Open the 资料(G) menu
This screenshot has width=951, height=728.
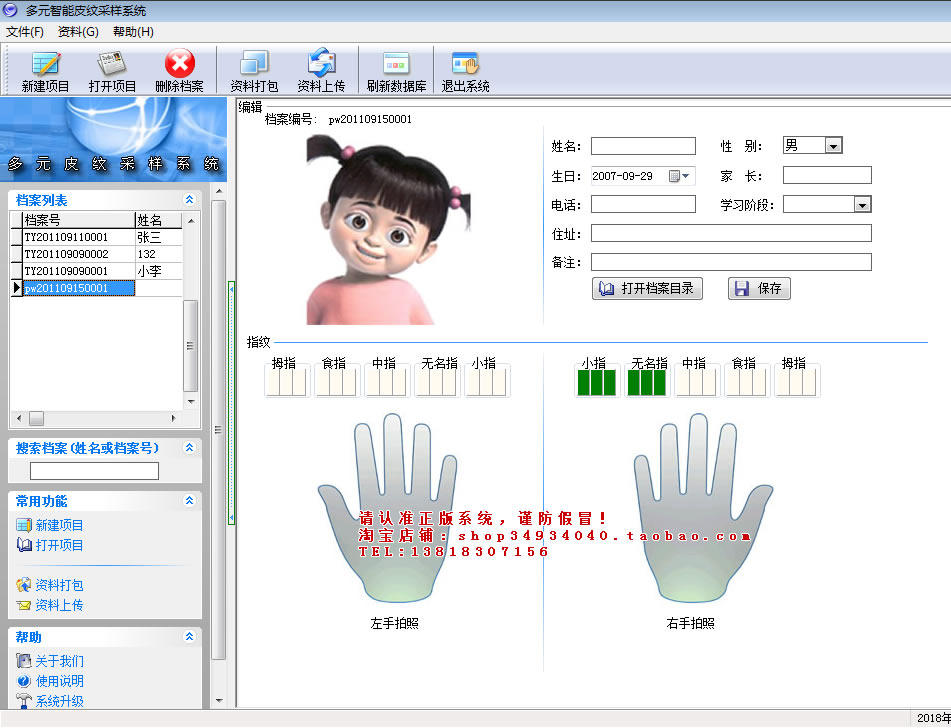(78, 32)
